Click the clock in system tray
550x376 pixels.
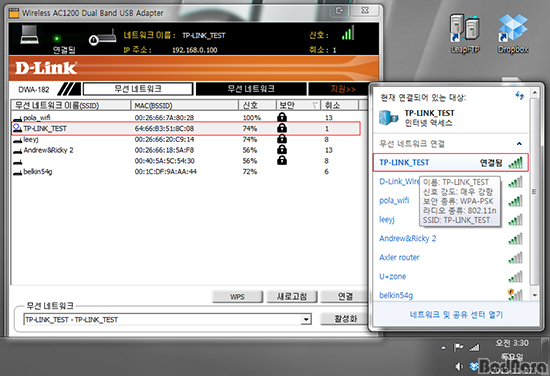(512, 355)
